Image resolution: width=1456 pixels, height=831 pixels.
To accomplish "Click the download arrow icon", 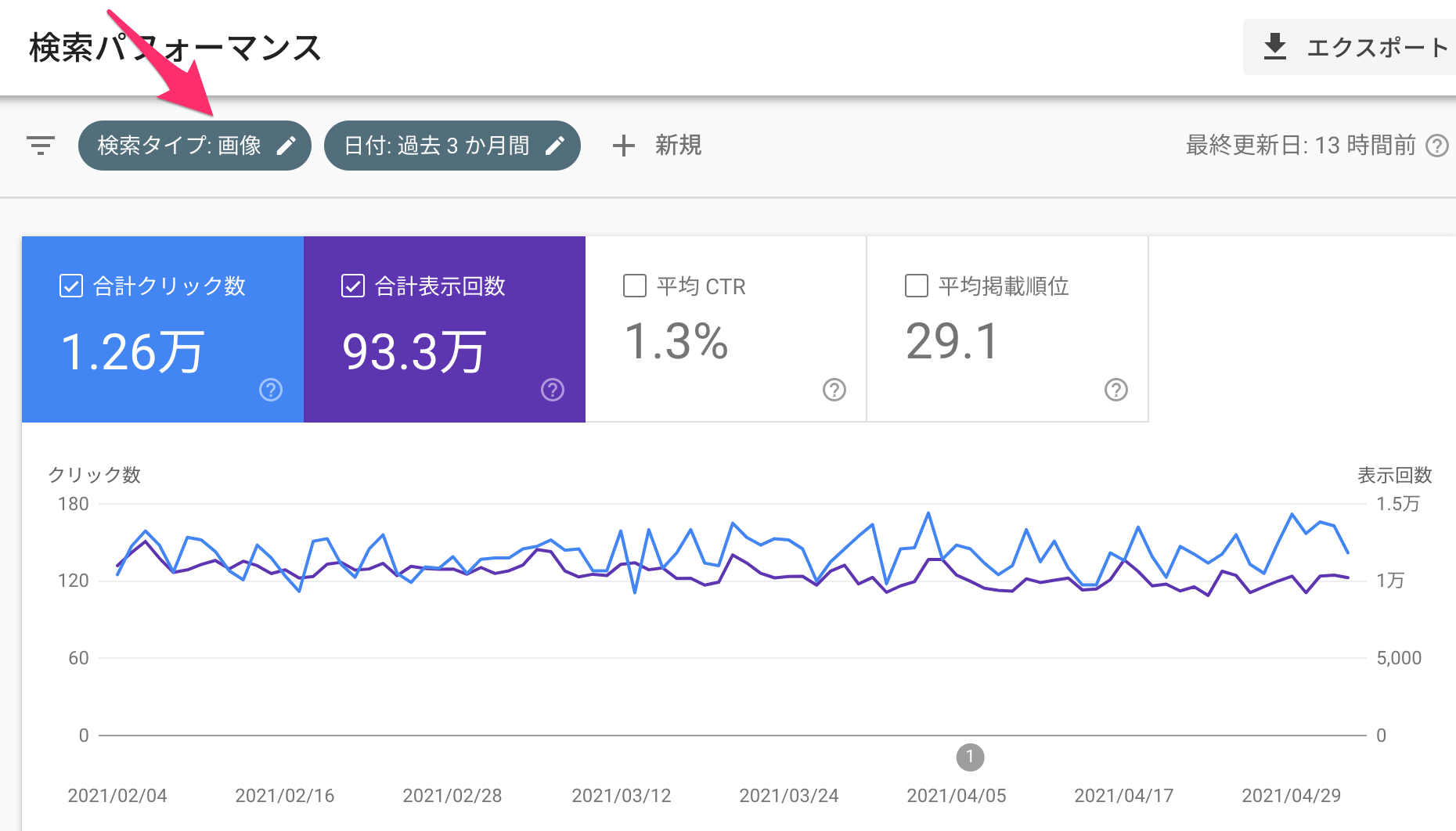I will 1275,47.
